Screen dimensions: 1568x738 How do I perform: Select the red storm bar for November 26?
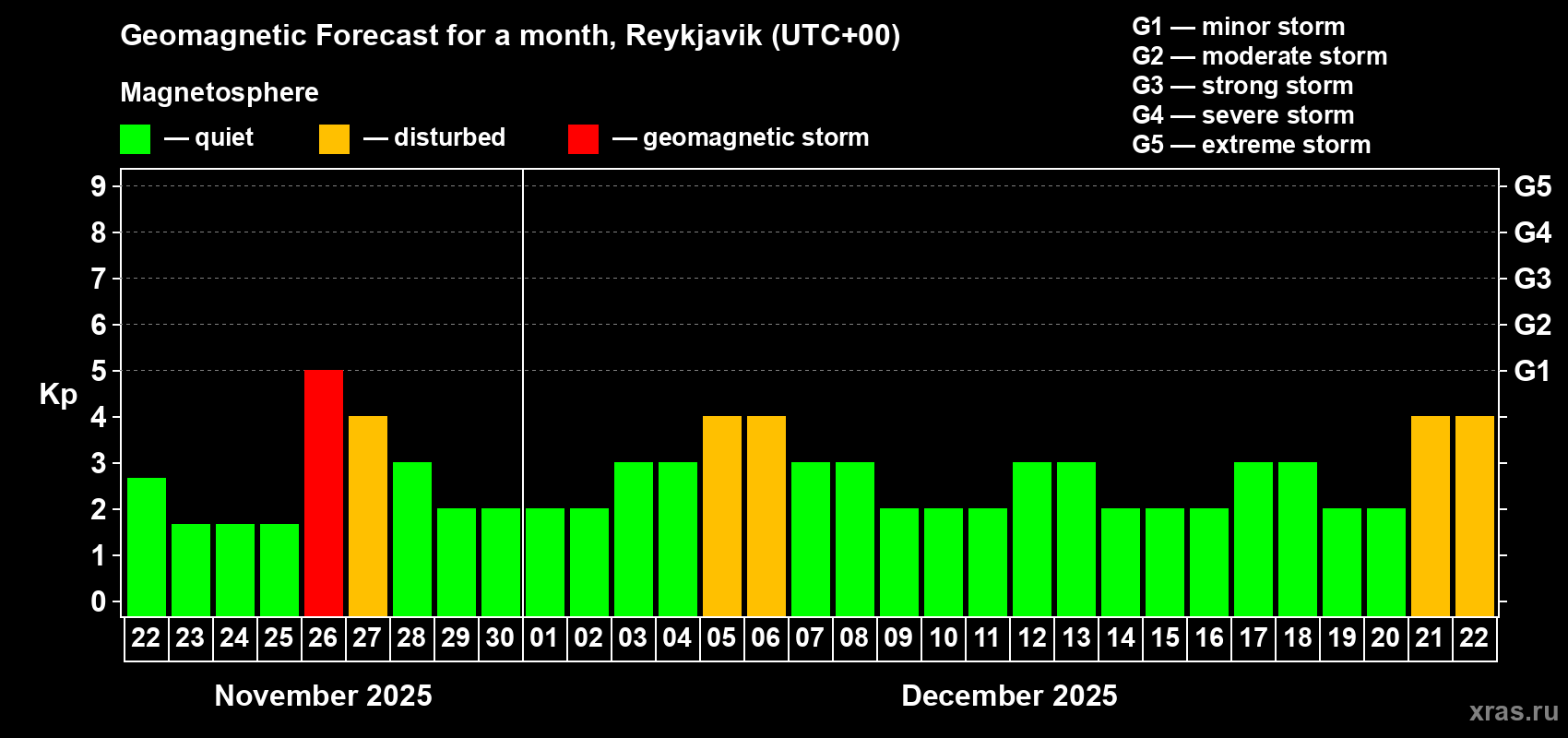(x=324, y=494)
